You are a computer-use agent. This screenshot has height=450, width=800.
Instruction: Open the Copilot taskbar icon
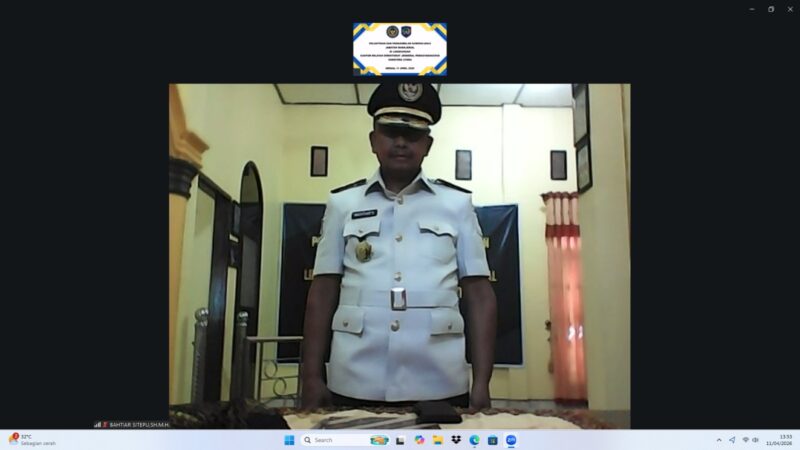(420, 440)
